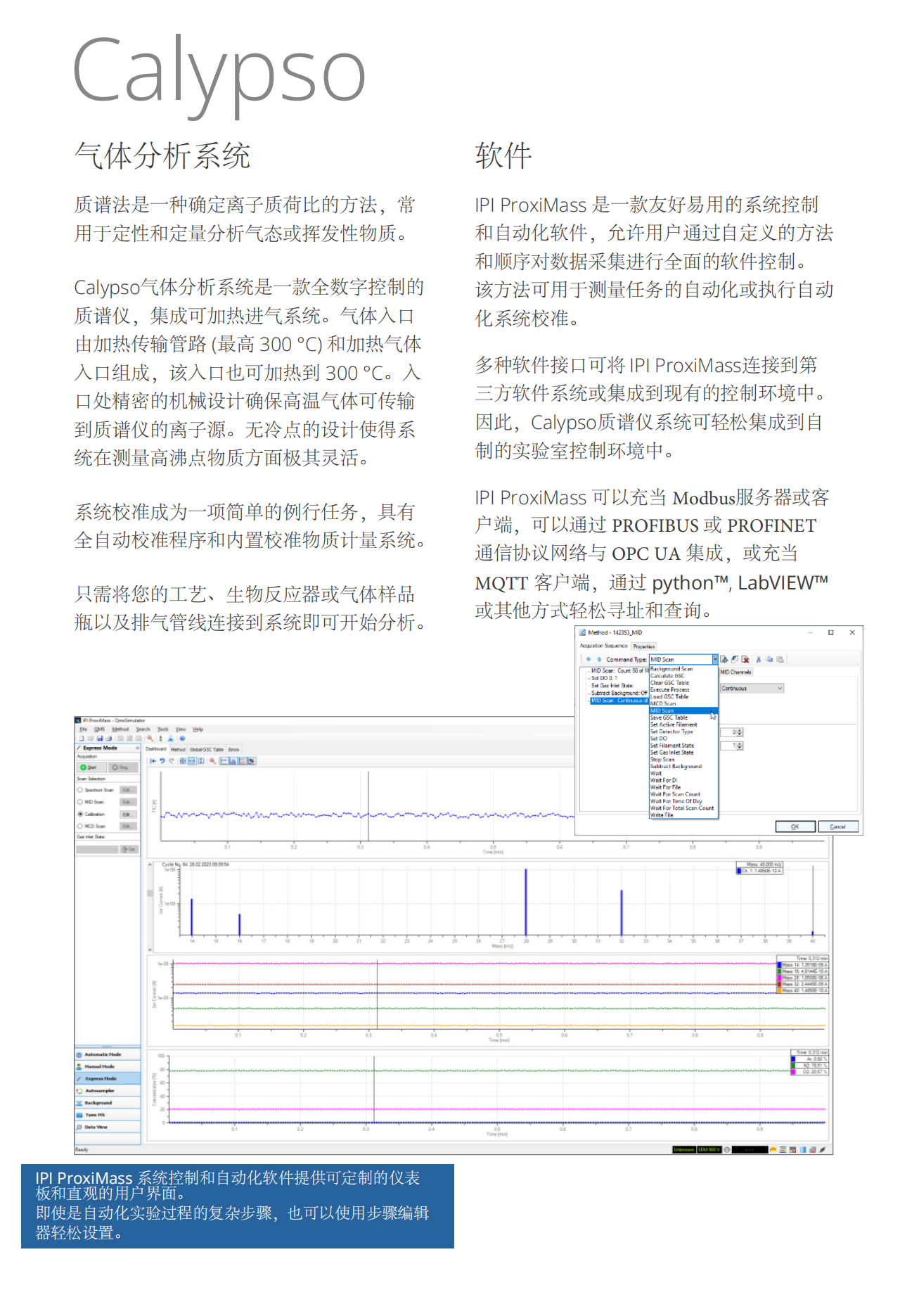
Task: Click the SEM 900 V status indicator
Action: tap(709, 1149)
